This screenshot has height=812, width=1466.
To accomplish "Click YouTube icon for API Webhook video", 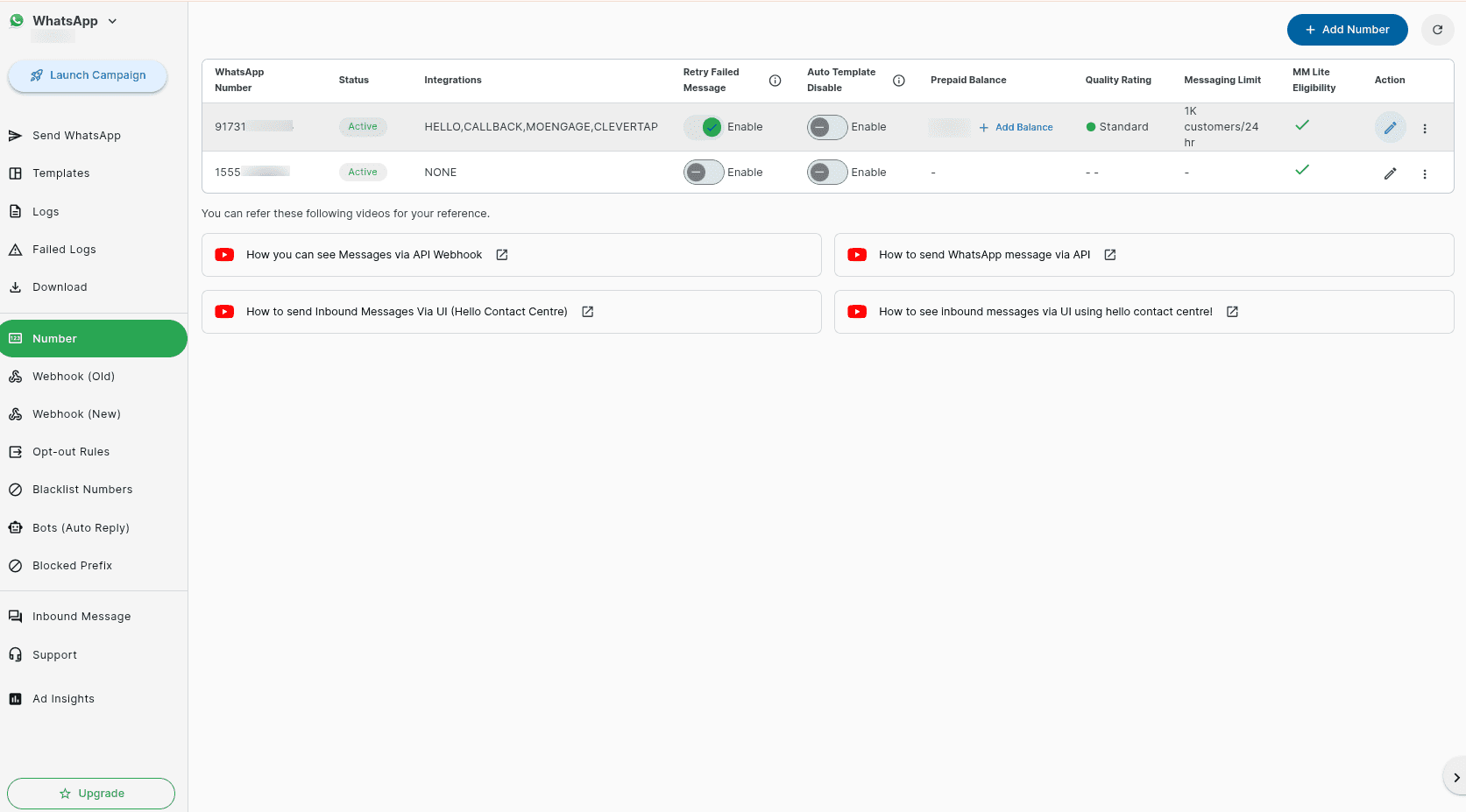I will coord(224,255).
